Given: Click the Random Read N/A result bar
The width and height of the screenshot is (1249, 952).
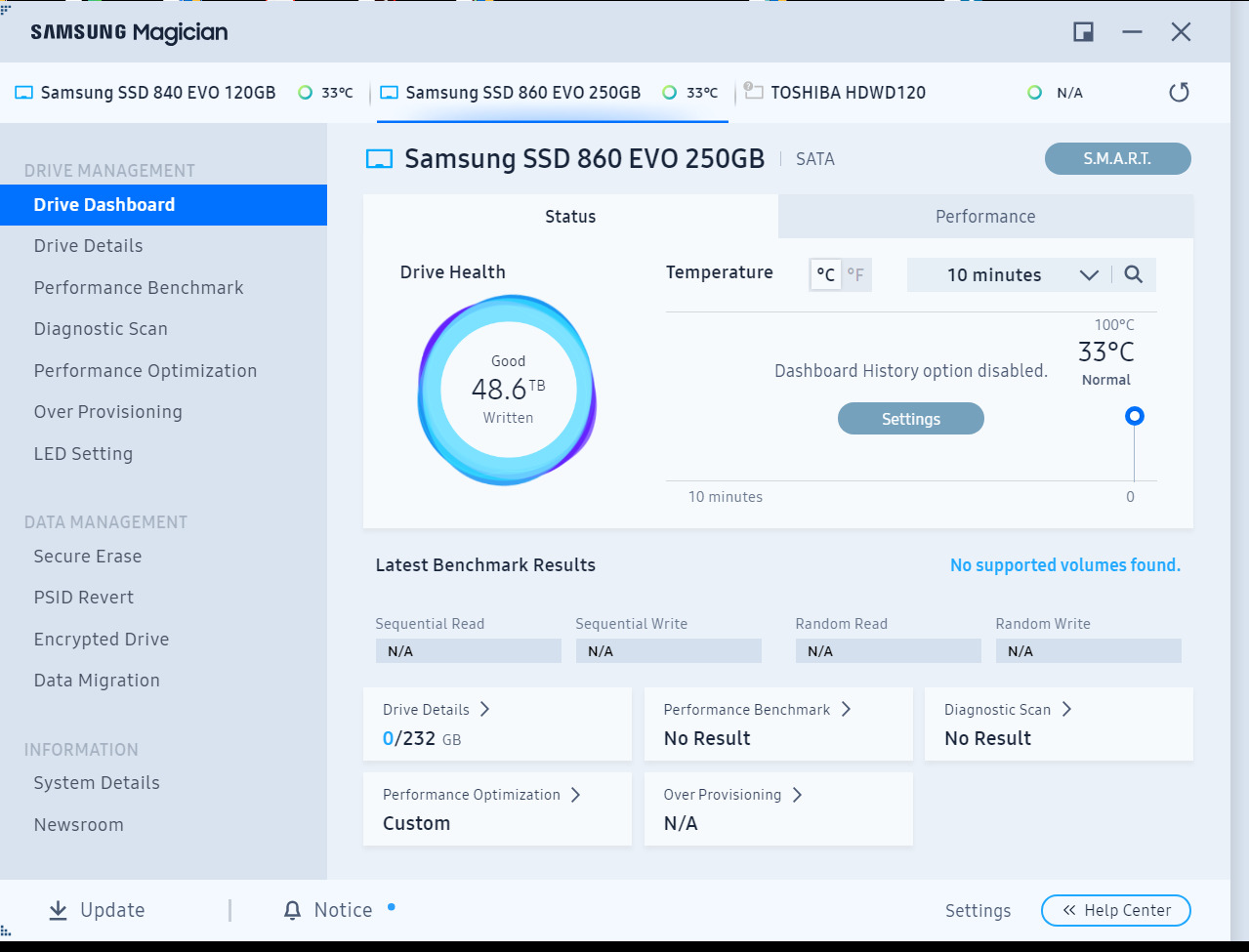Looking at the screenshot, I should pyautogui.click(x=889, y=651).
